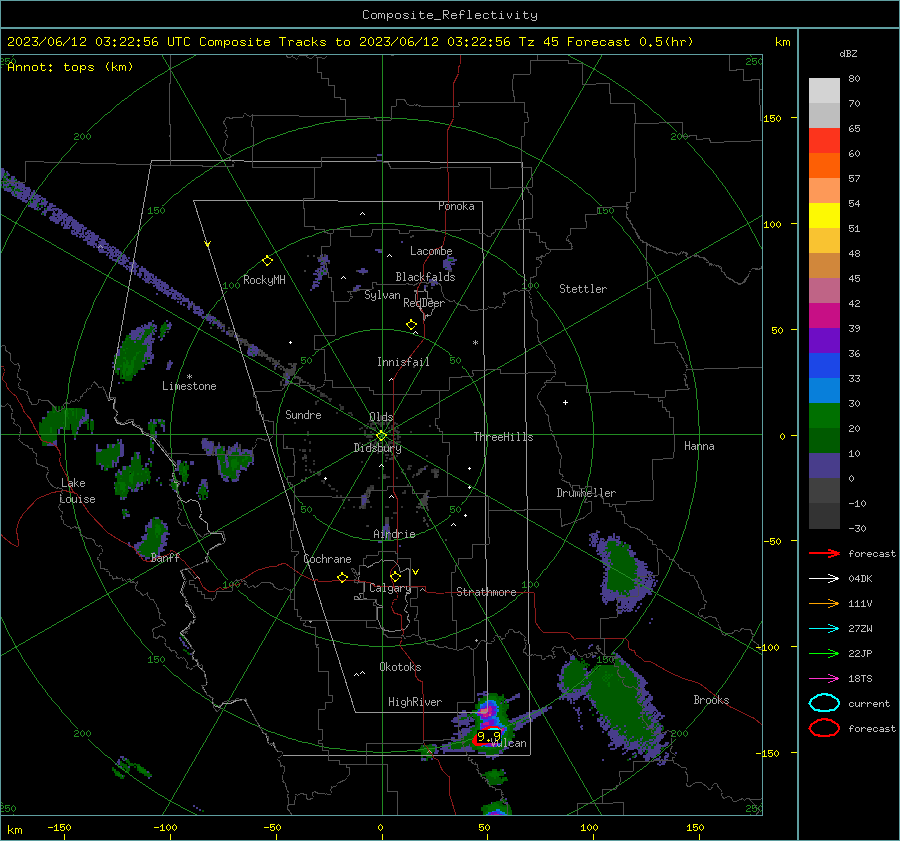
Task: Click the Lacombe map label
Action: pos(431,251)
